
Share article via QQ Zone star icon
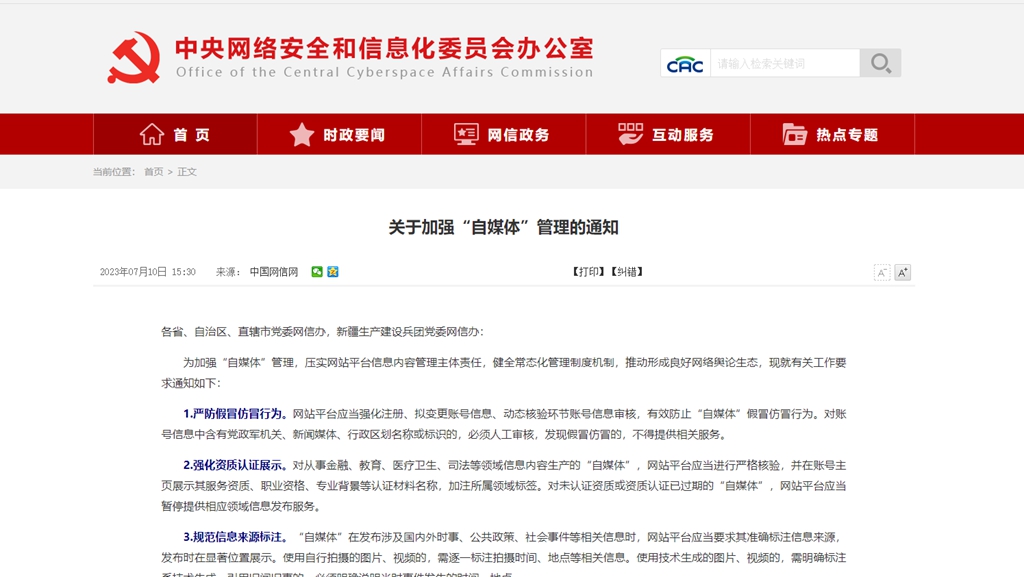coord(333,272)
